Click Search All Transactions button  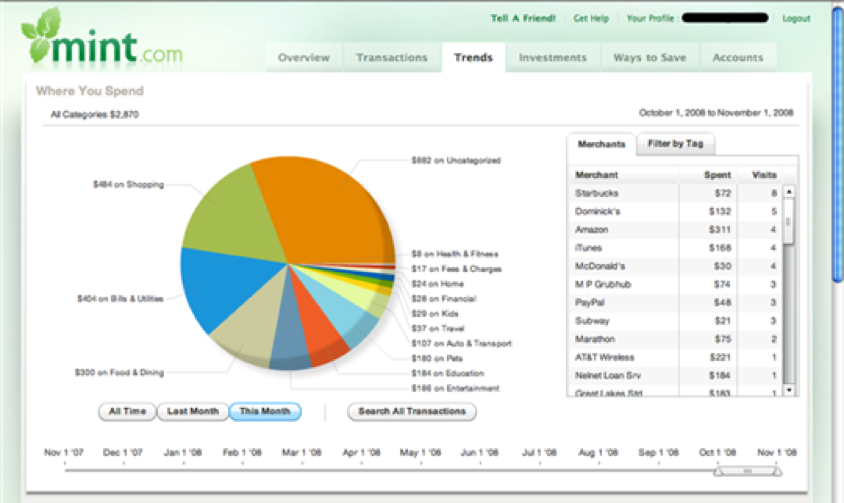(412, 411)
